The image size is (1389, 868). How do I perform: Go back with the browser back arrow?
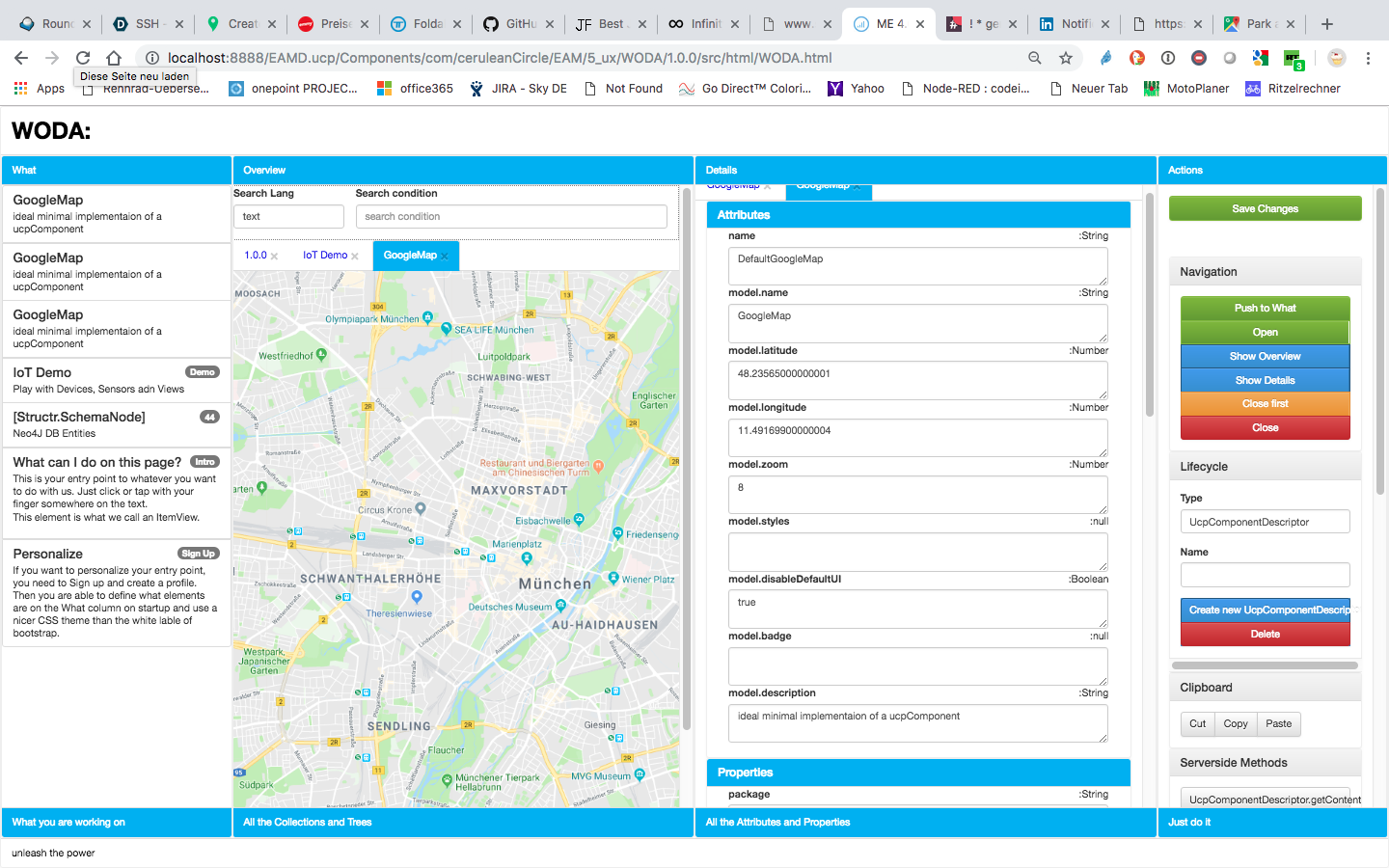tap(21, 58)
